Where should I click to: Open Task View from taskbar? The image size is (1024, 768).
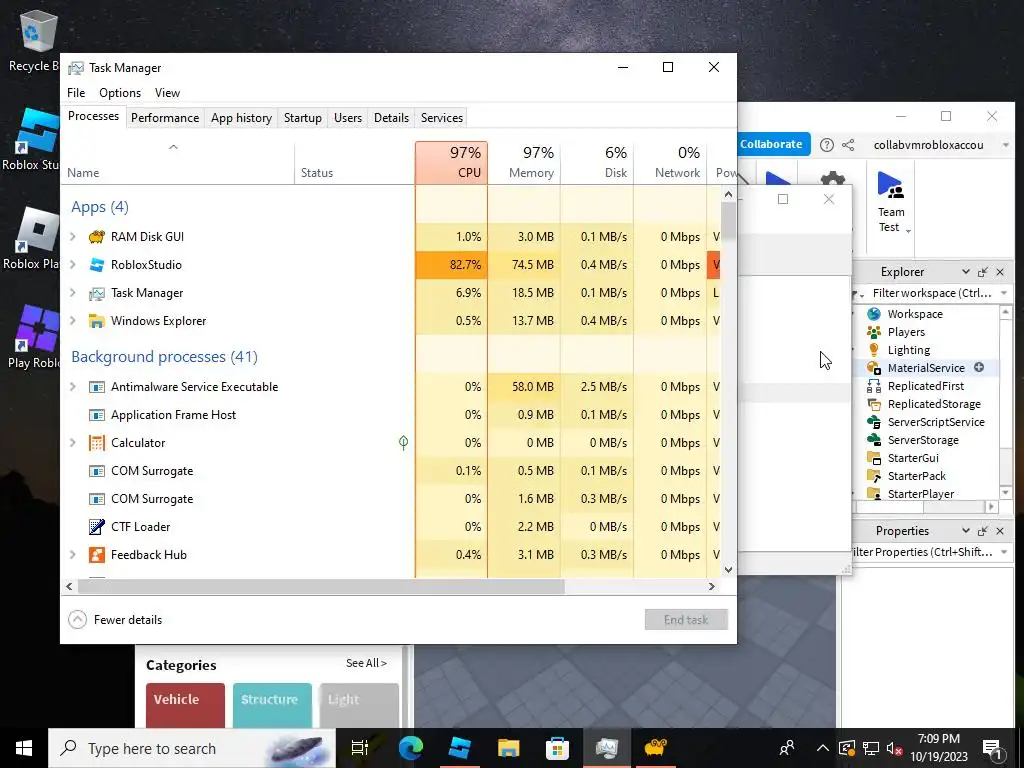(360, 748)
